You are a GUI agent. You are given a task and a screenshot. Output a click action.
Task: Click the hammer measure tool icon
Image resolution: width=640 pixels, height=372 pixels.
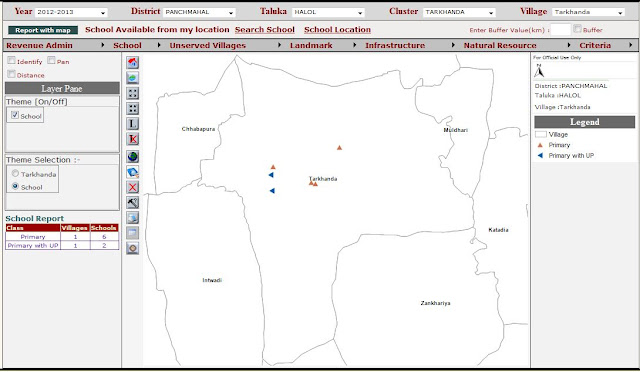133,202
